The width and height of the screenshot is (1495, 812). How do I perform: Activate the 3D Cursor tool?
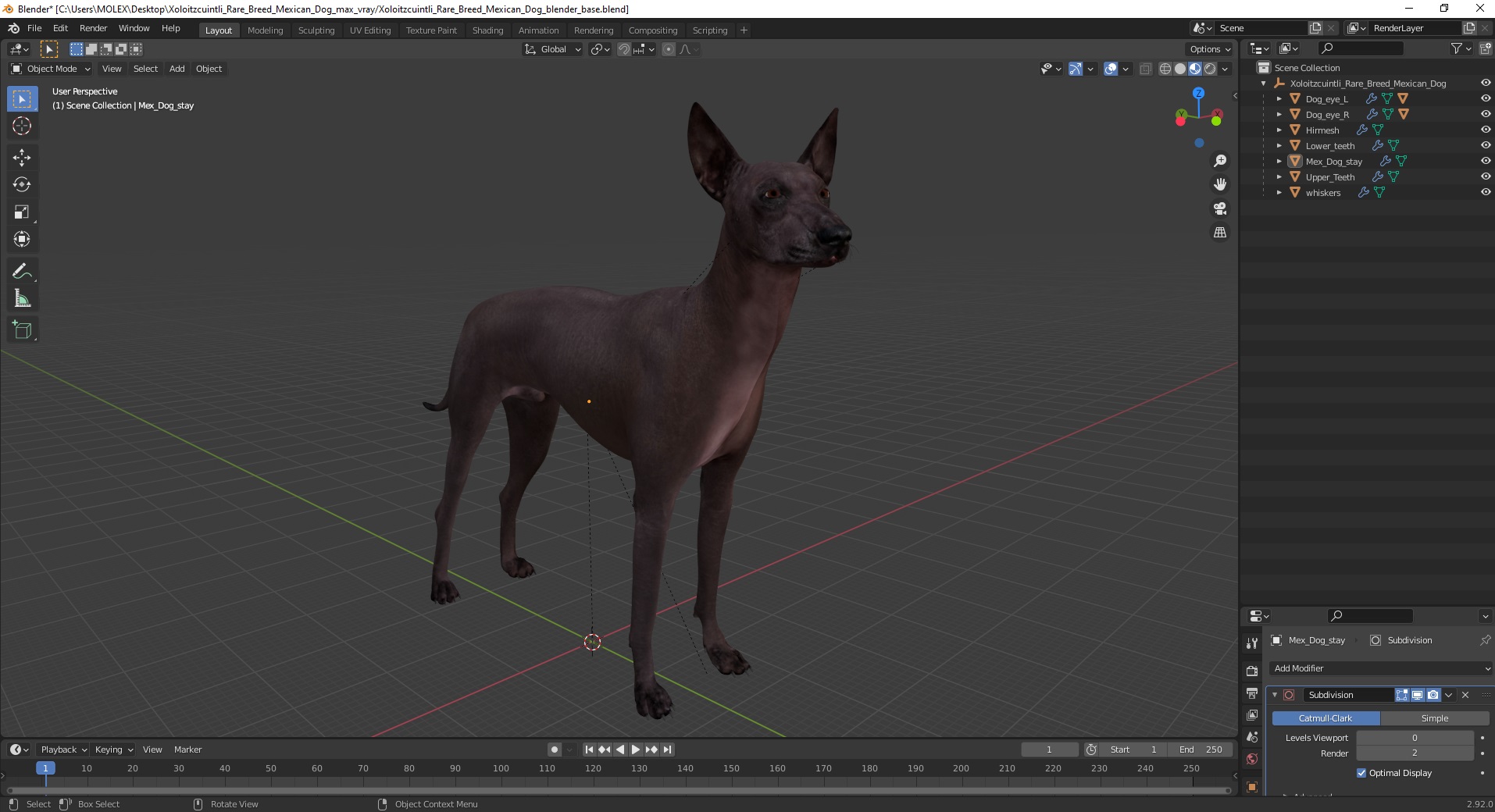[x=22, y=126]
